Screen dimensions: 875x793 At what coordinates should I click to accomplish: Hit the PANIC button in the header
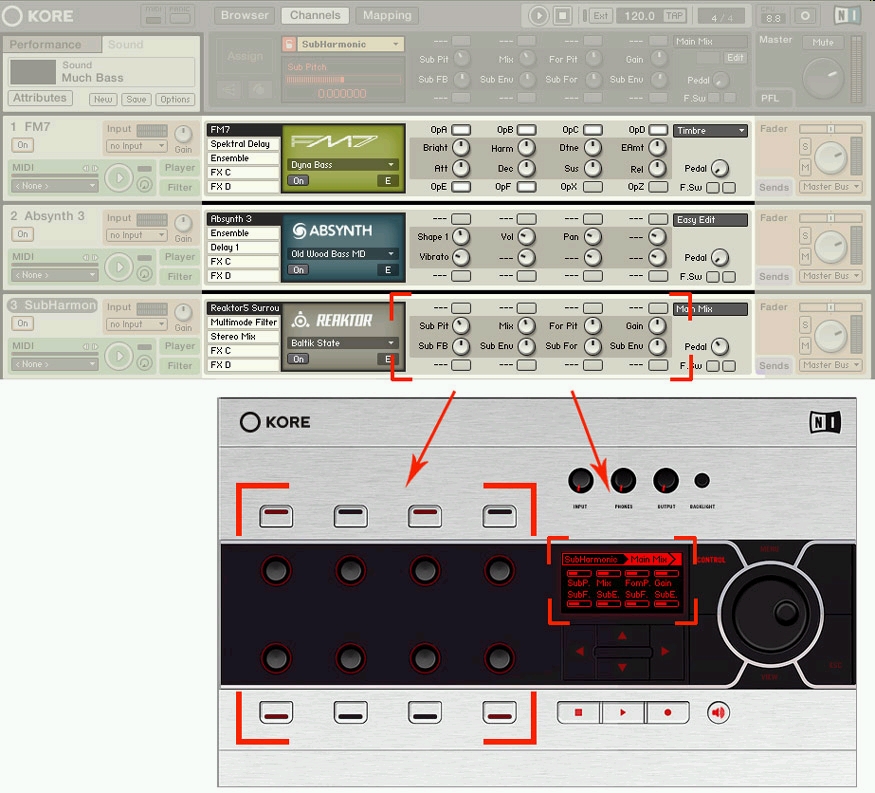coord(180,16)
